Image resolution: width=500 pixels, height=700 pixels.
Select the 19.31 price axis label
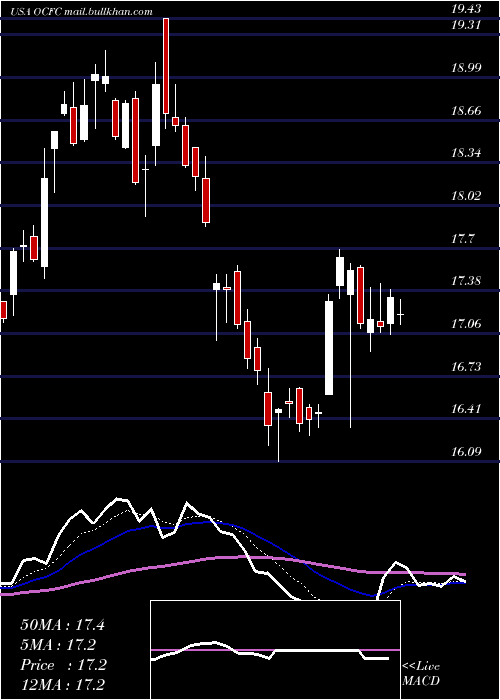coord(466,25)
